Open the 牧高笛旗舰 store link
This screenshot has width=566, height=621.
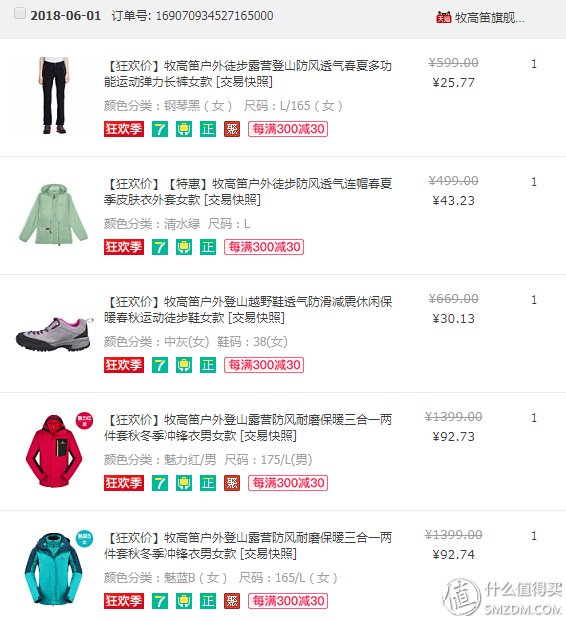490,18
